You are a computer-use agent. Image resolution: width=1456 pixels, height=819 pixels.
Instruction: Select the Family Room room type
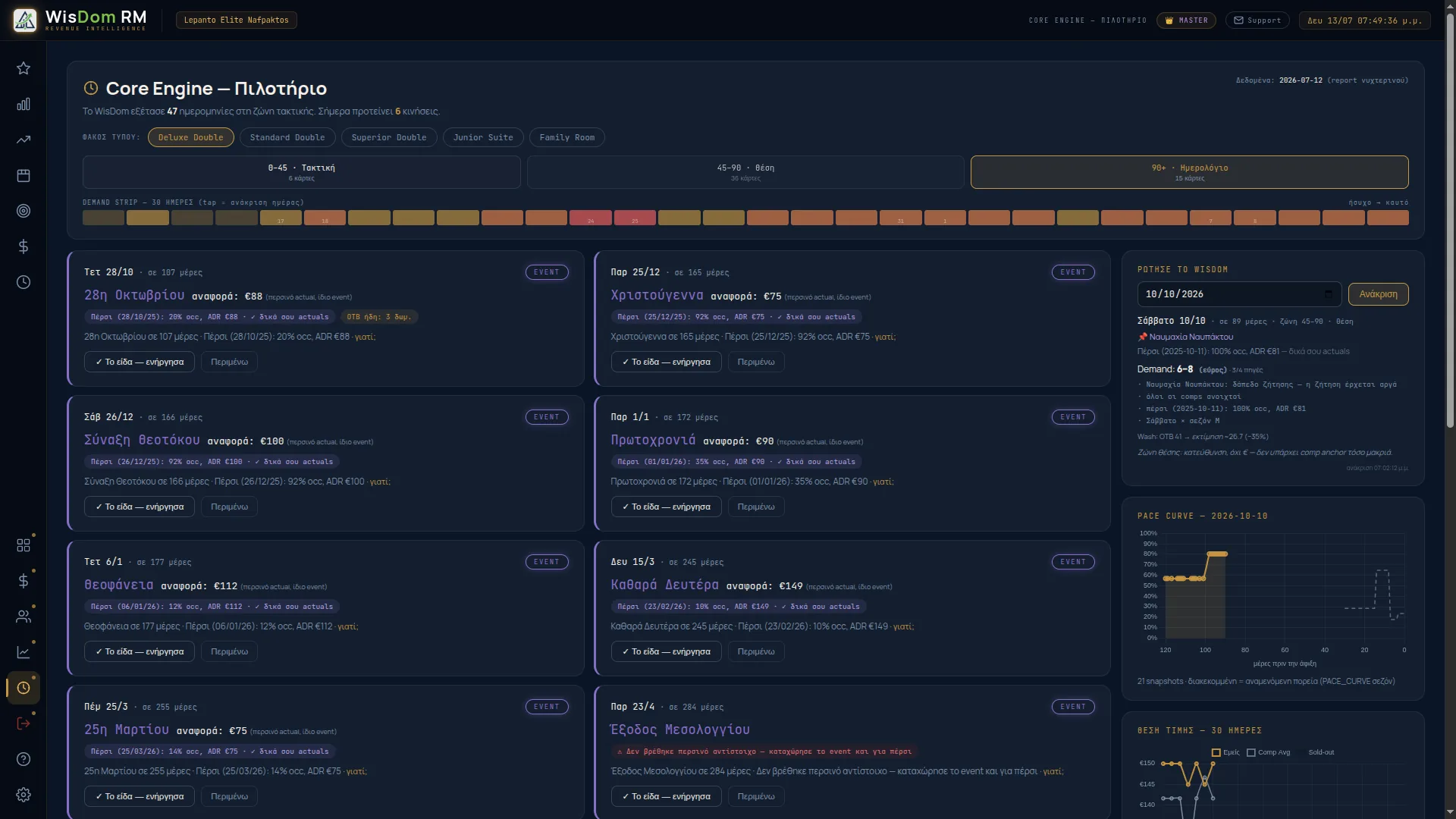pos(567,137)
